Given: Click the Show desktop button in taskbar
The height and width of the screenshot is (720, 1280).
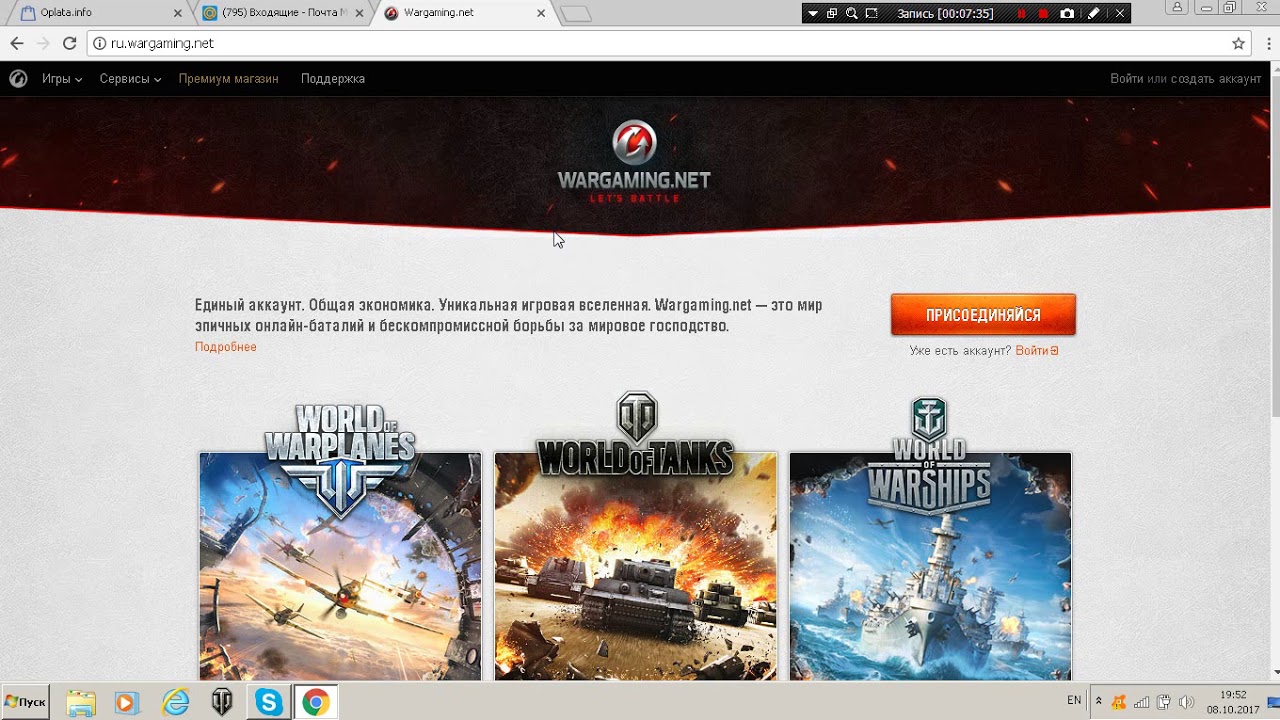Looking at the screenshot, I should pyautogui.click(x=1273, y=702).
